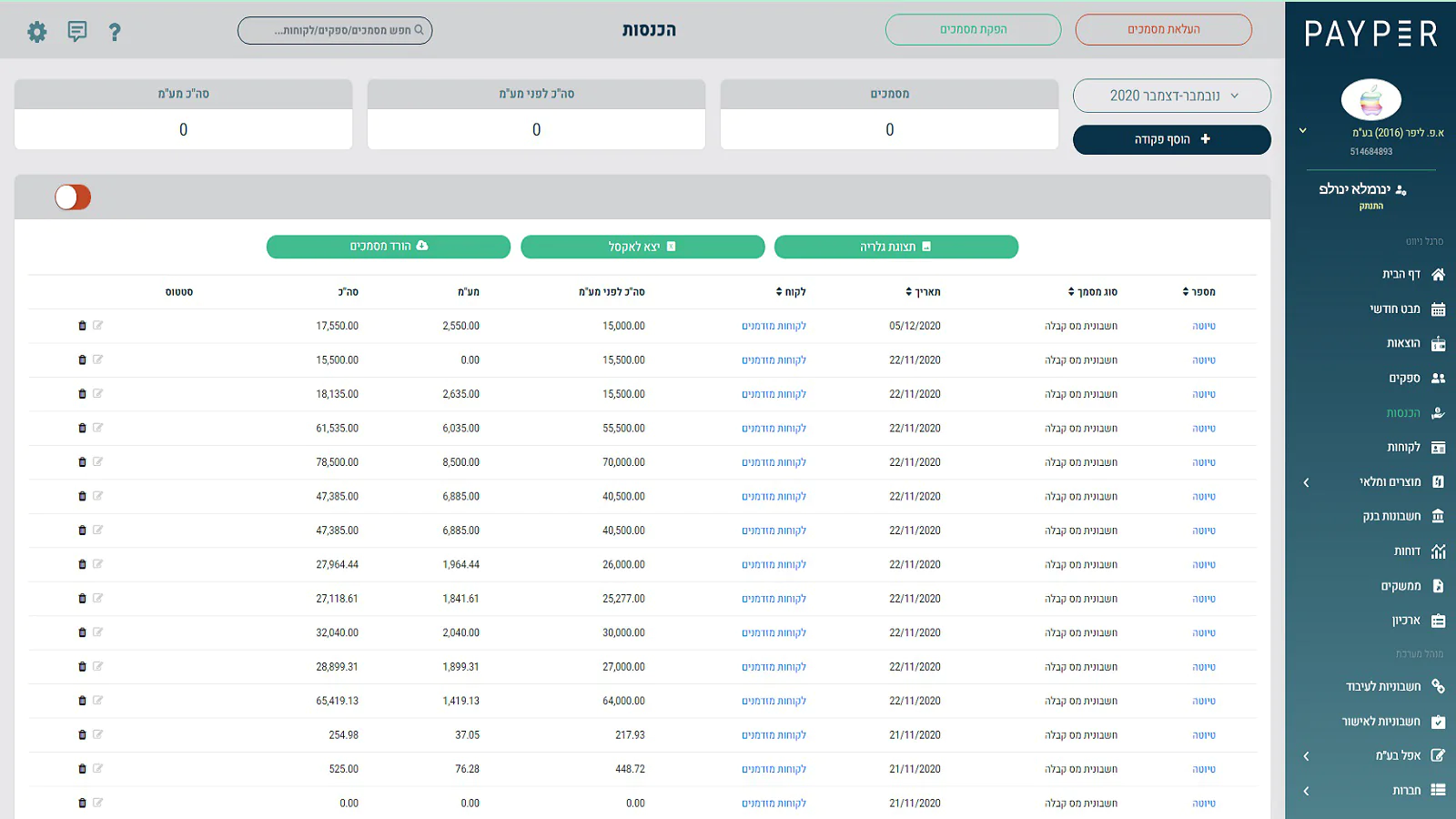Open דף הבית home in sidebar
The width and height of the screenshot is (1456, 819).
[1411, 274]
